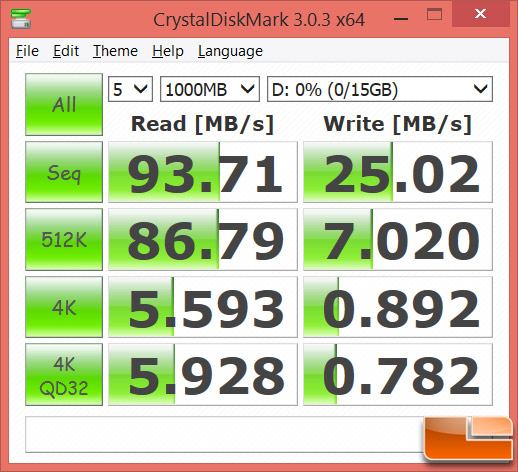Open the Theme menu

(x=115, y=51)
